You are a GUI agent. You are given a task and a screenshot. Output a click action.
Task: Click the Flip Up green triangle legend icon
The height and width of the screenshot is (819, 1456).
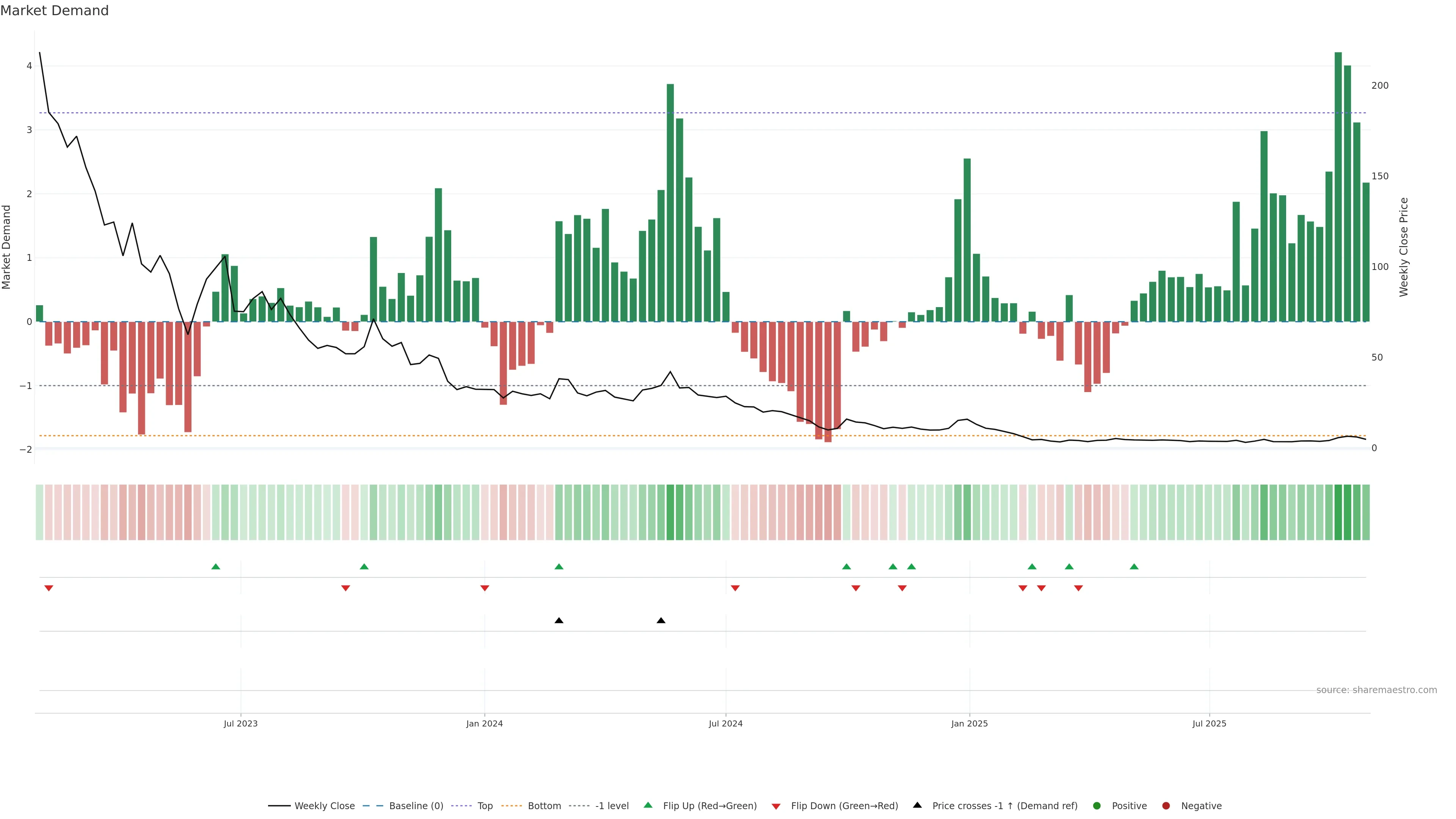648,805
